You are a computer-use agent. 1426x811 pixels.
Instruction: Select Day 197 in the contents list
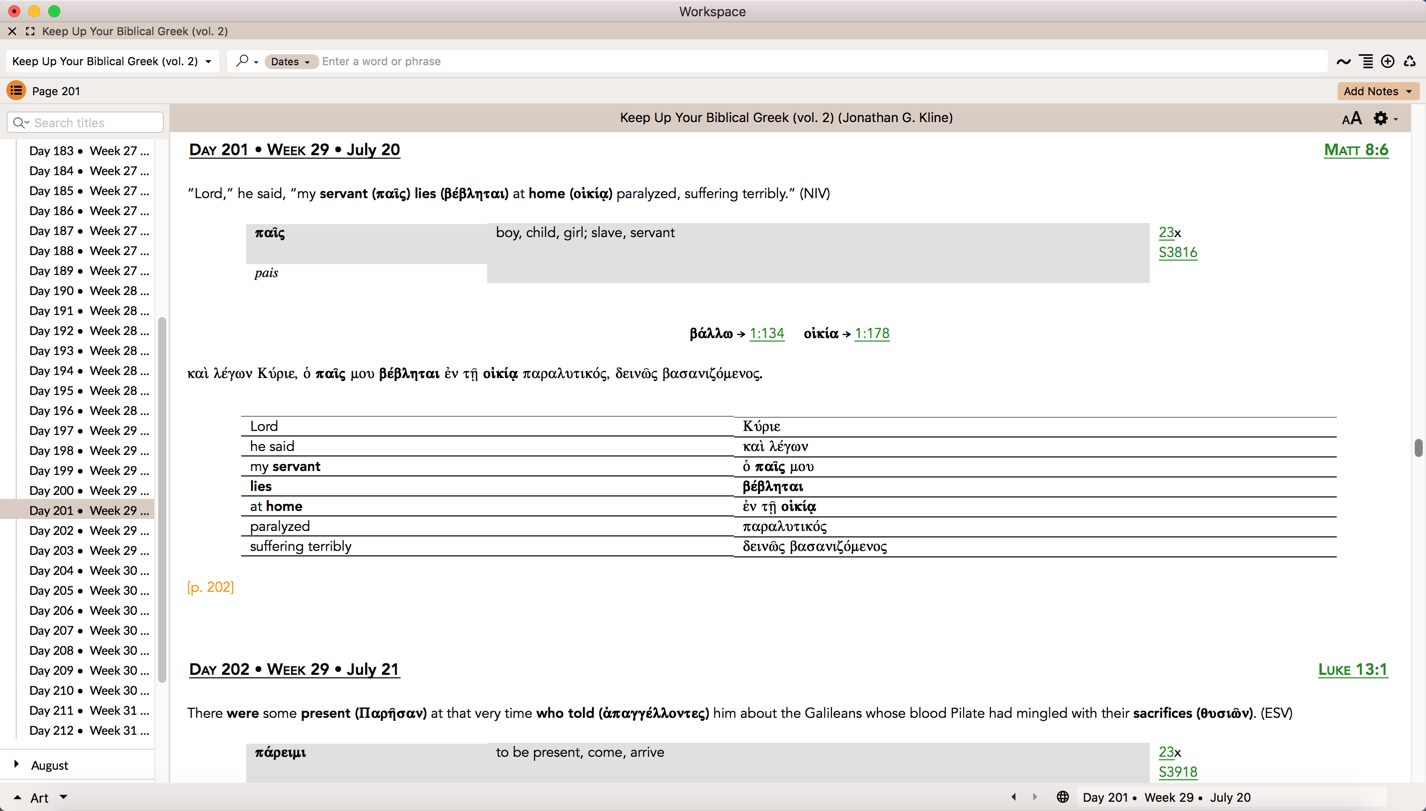click(89, 431)
